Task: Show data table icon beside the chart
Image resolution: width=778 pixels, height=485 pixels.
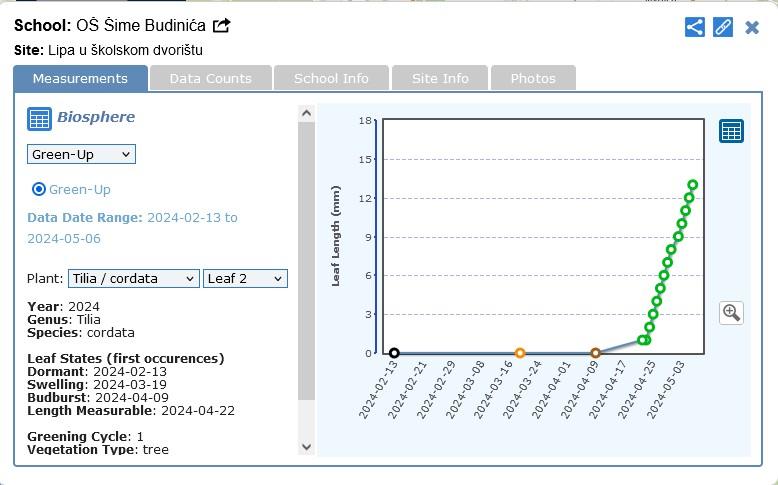Action: click(731, 131)
